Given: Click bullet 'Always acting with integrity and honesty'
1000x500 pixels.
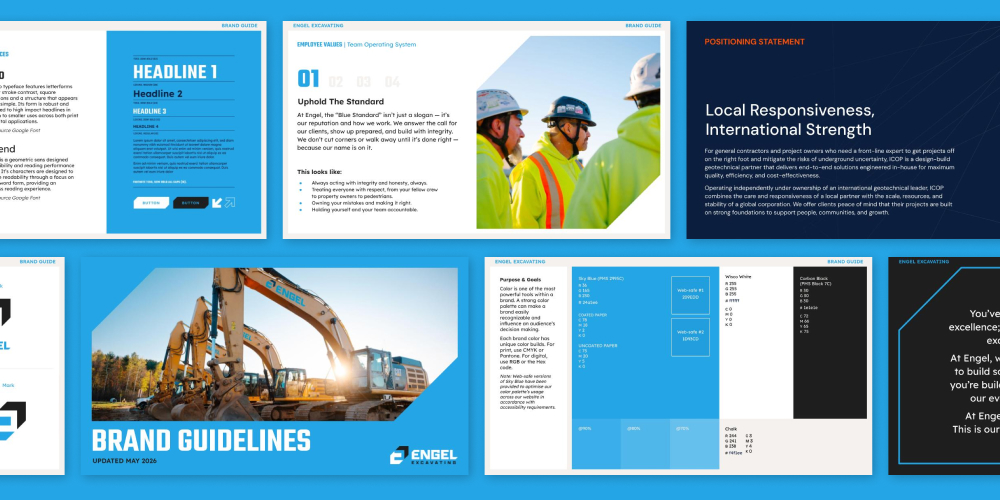Looking at the screenshot, I should click(369, 183).
